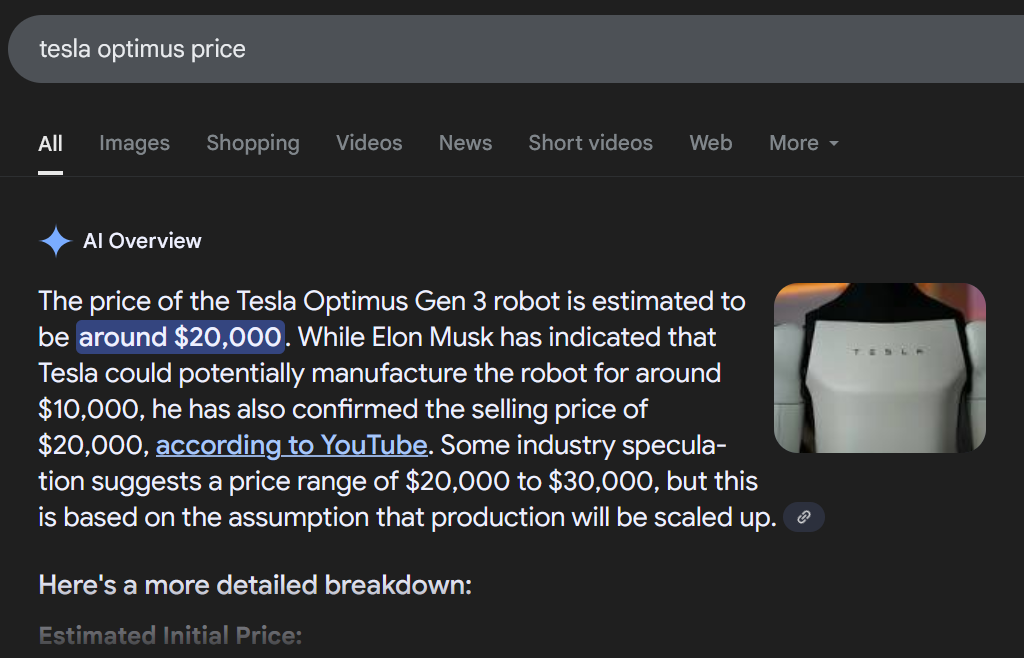Focus the "tesla optimus price" search box
This screenshot has width=1024, height=658.
coord(400,49)
